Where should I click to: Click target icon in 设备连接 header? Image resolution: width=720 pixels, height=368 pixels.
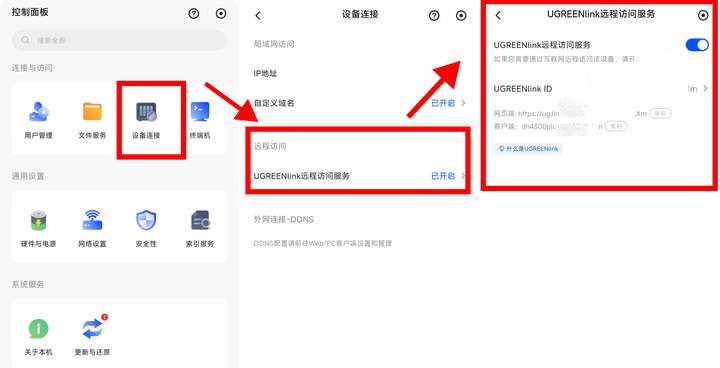[461, 16]
